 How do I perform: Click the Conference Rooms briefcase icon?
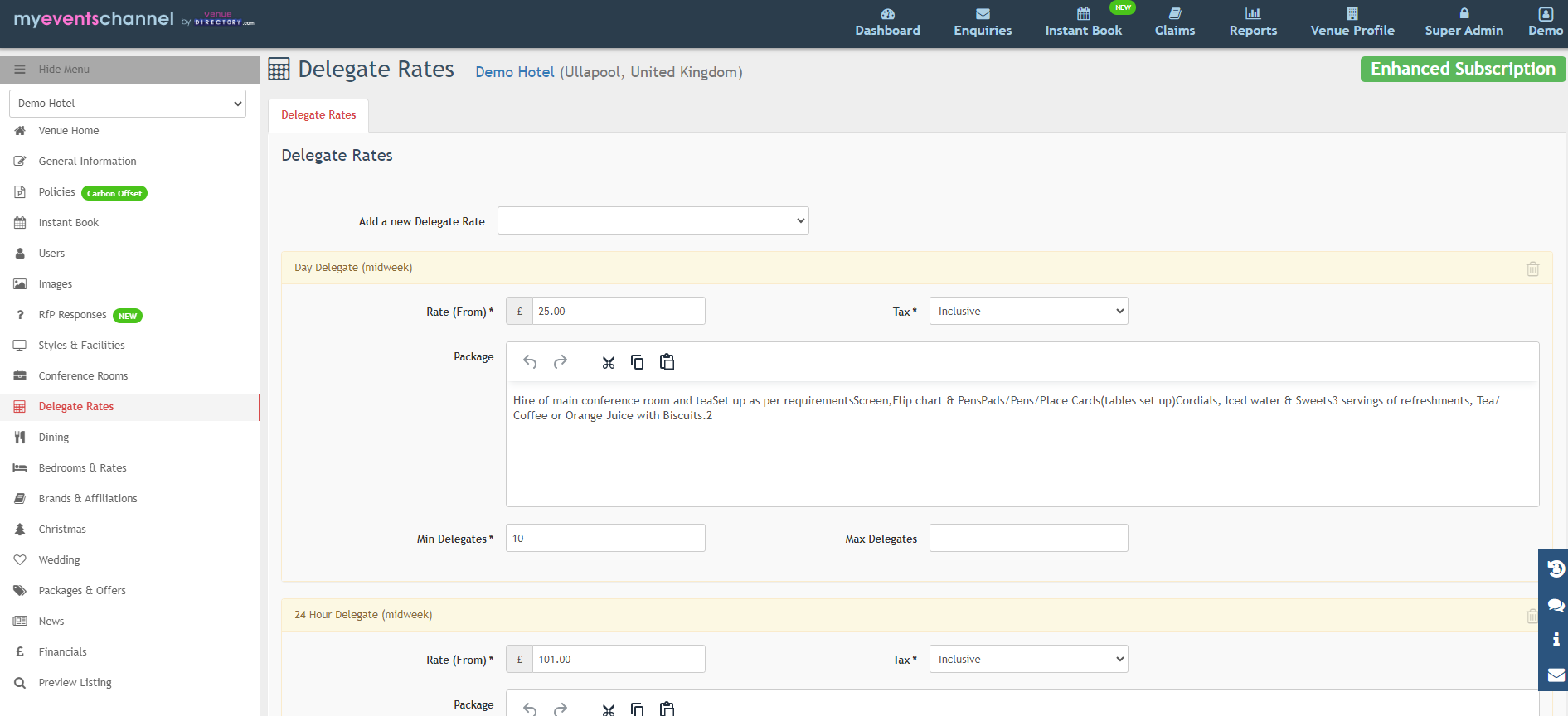(x=20, y=376)
